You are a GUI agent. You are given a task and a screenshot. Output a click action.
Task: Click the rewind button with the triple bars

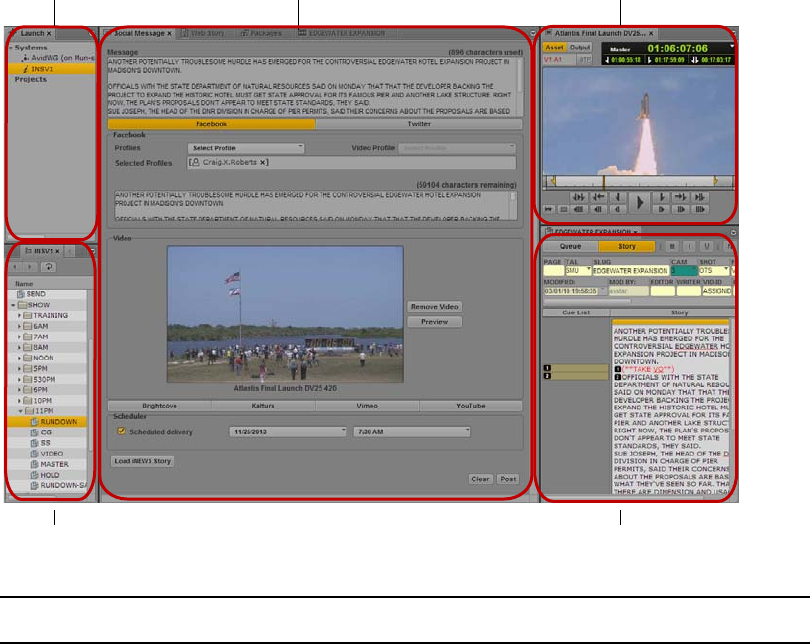579,210
